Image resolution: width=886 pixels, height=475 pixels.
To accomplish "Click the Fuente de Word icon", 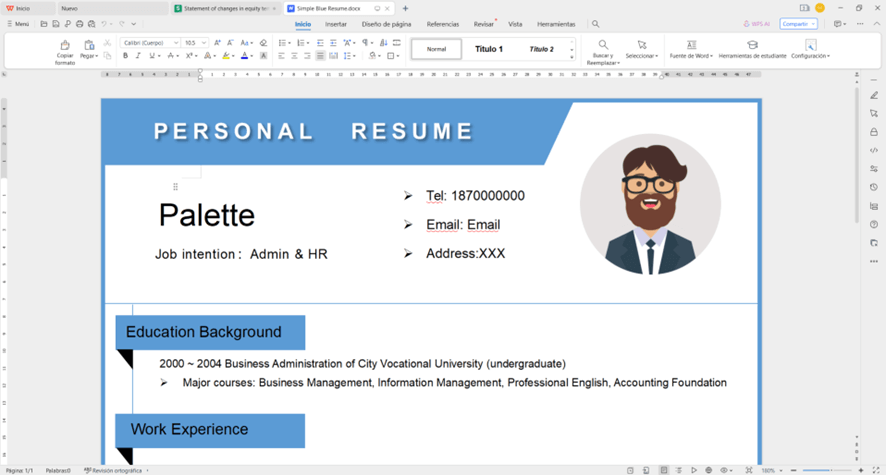I will click(x=691, y=45).
